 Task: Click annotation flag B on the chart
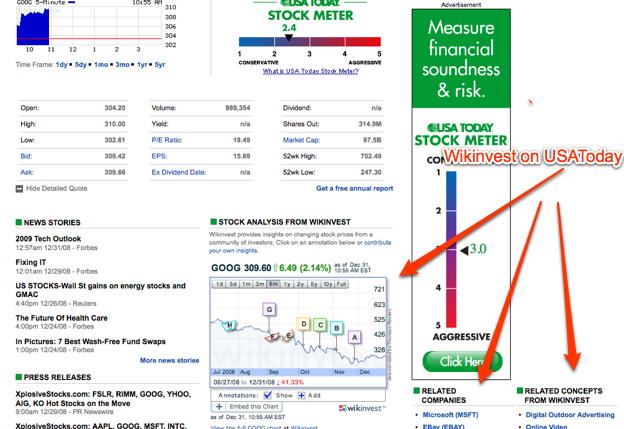[x=337, y=328]
